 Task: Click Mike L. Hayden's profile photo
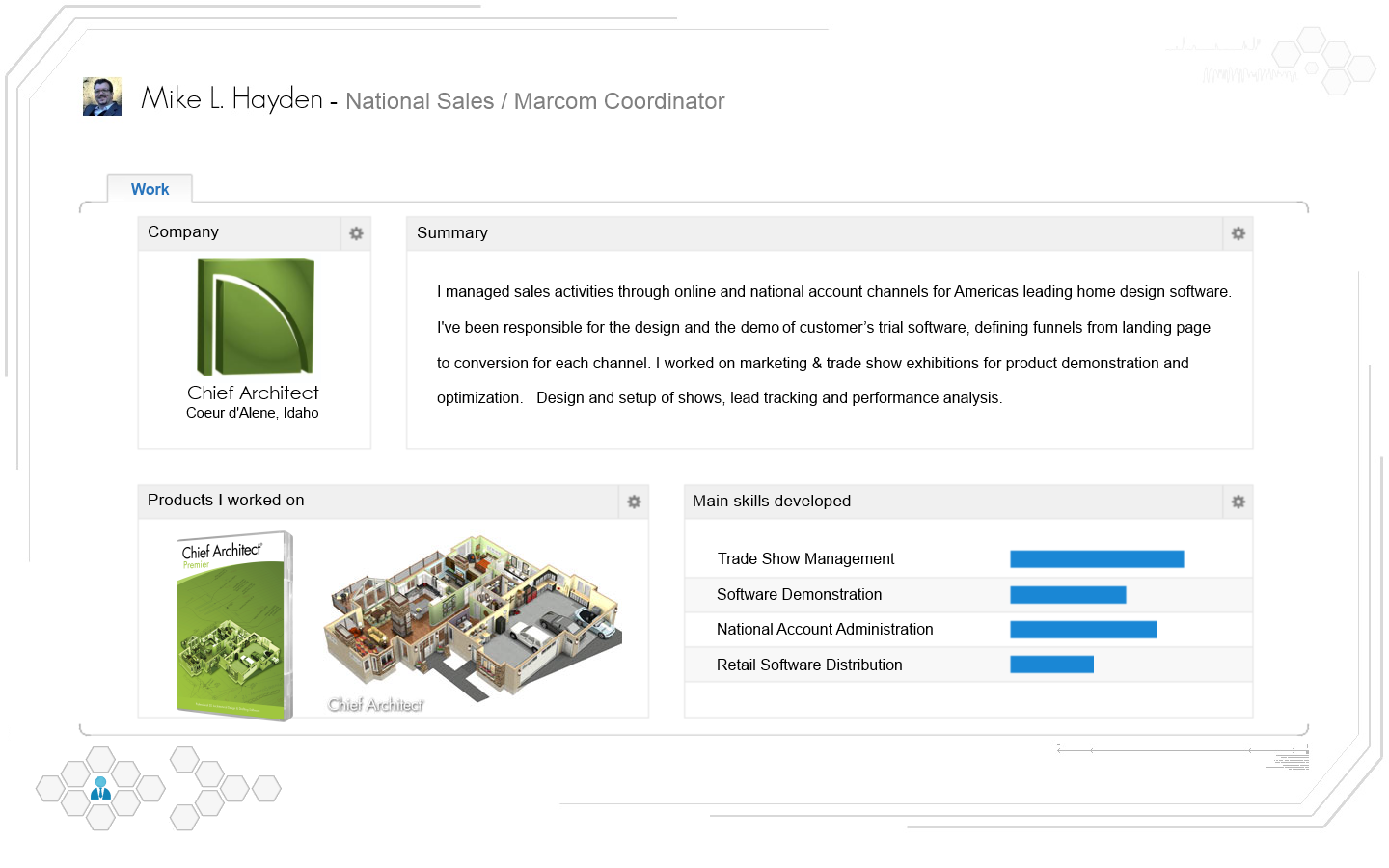click(102, 96)
